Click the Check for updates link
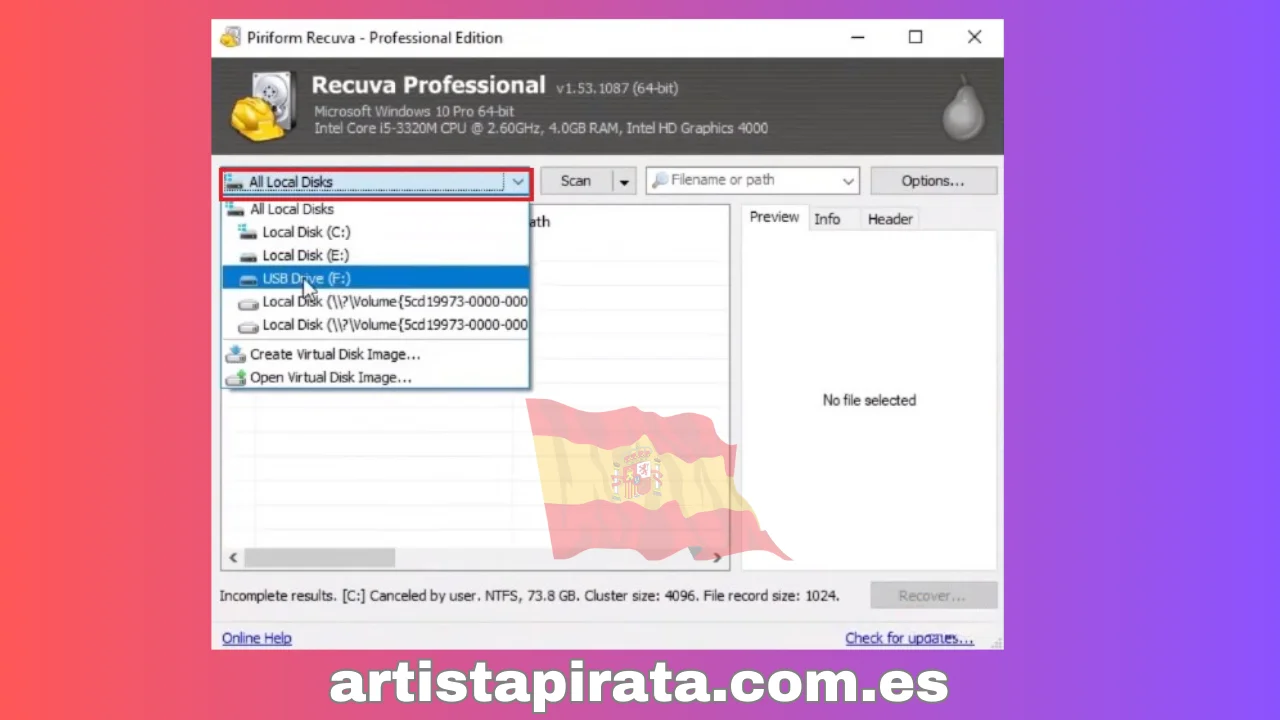This screenshot has height=720, width=1280. coord(909,638)
